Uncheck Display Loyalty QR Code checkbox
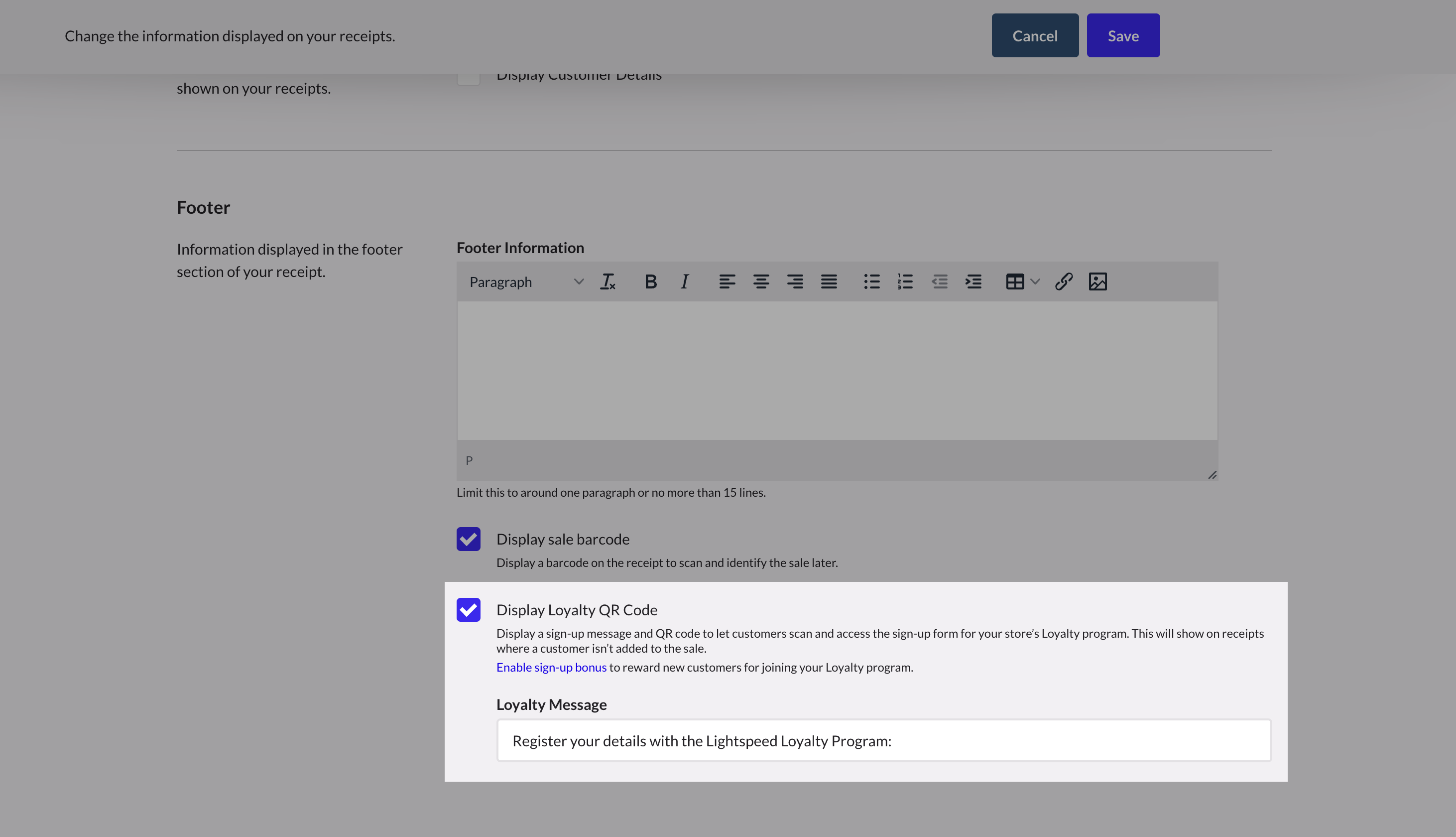1456x837 pixels. pos(468,610)
